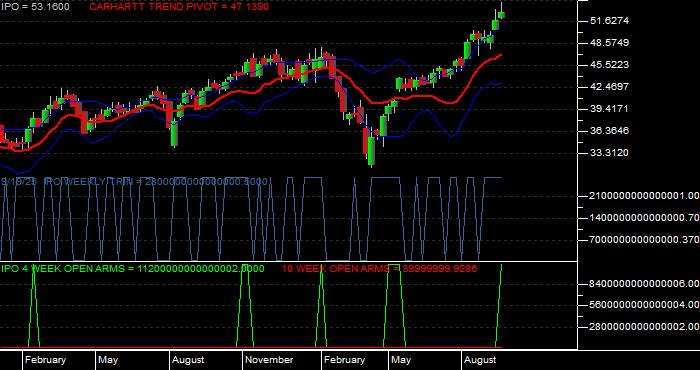This screenshot has width=700, height=370.
Task: Click the 2100000000000001.00 TRIN axis value
Action: click(x=644, y=196)
